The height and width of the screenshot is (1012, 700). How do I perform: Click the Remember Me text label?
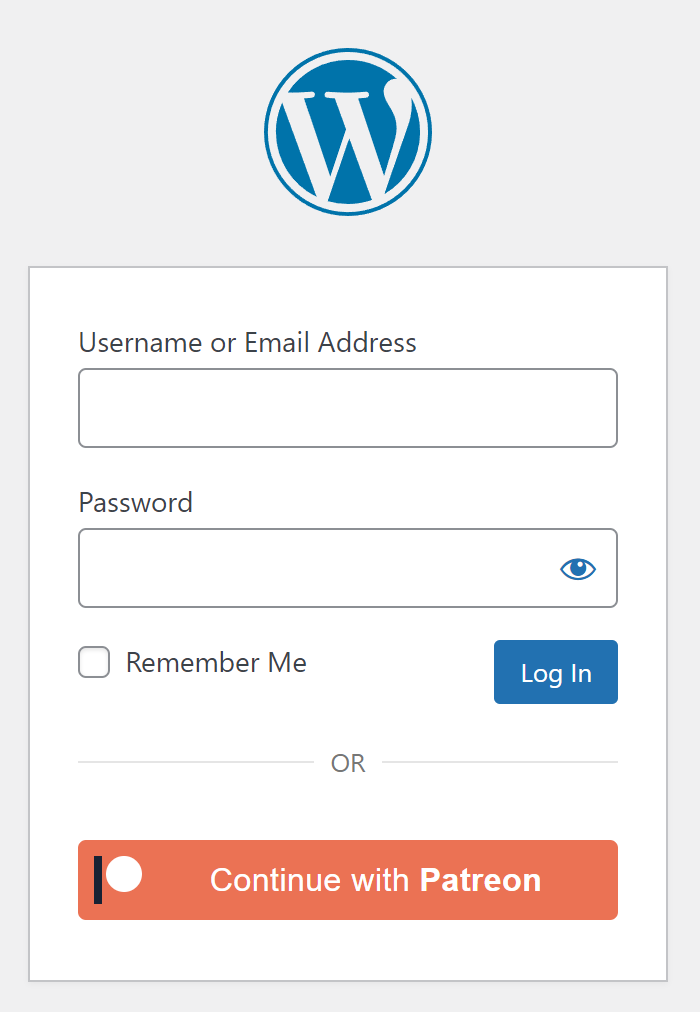216,663
